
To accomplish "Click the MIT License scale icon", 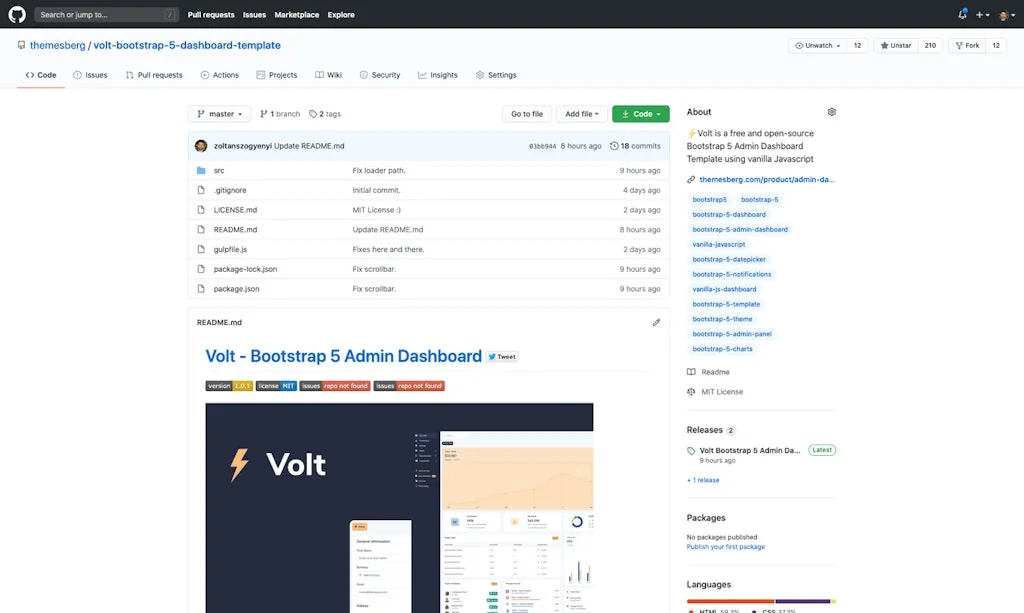I will coord(691,392).
